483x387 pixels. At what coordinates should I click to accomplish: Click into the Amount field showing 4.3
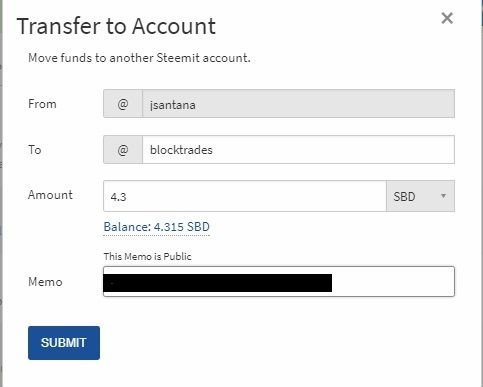pyautogui.click(x=245, y=196)
